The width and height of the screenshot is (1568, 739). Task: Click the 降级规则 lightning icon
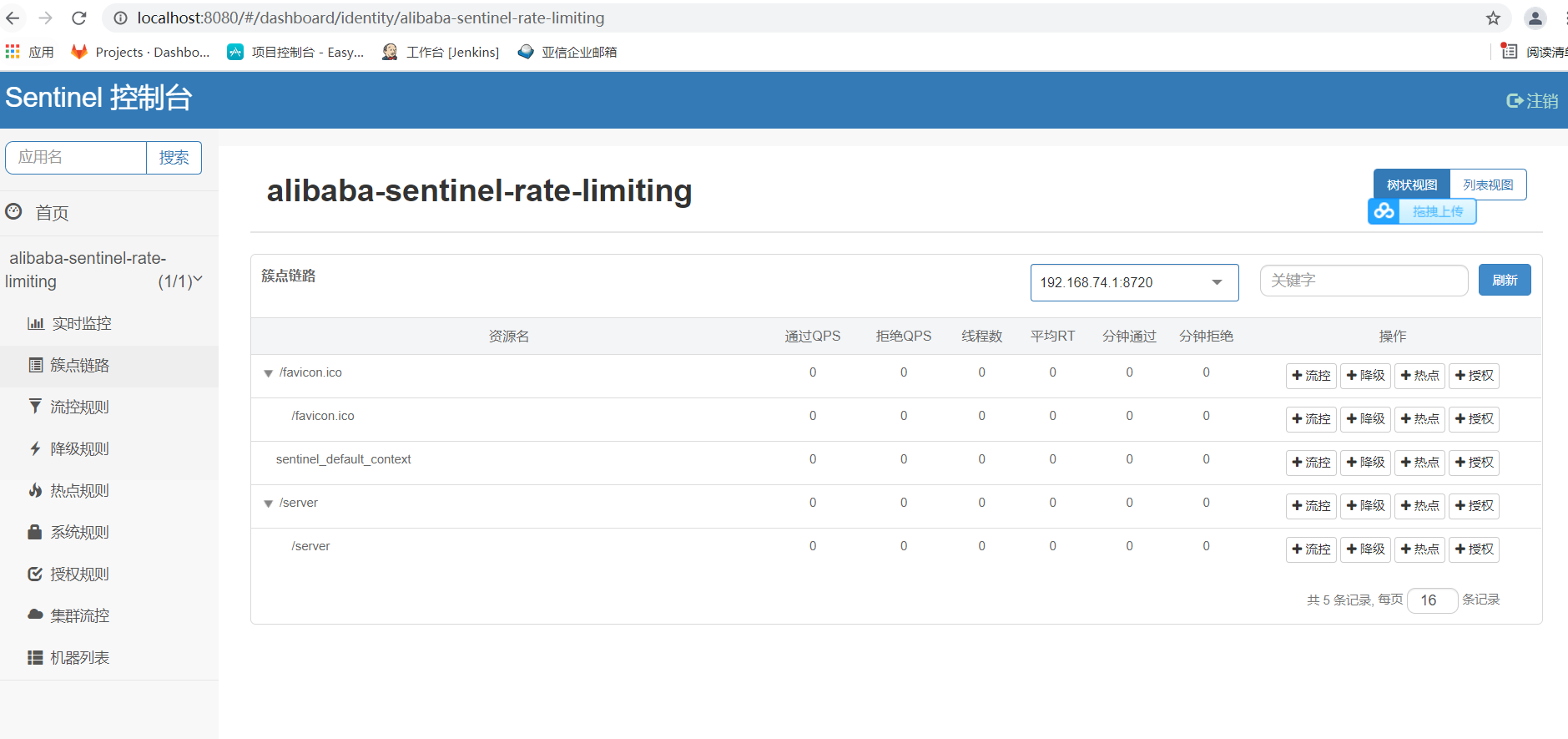coord(35,448)
